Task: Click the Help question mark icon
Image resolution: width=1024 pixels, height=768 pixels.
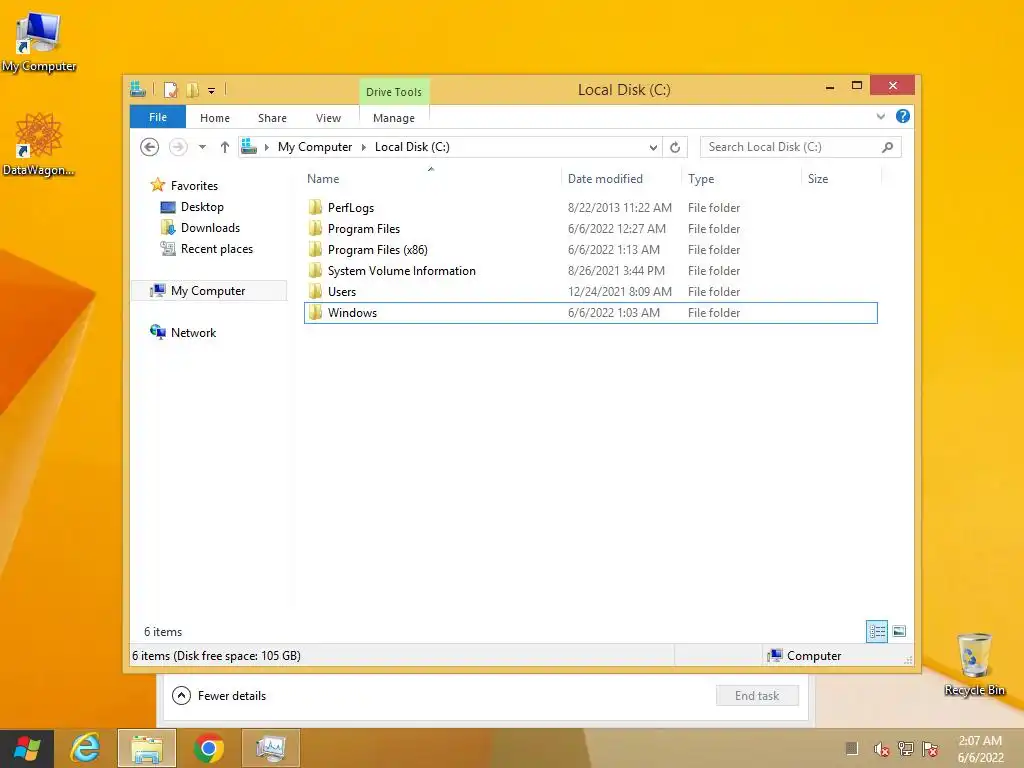Action: coord(903,116)
